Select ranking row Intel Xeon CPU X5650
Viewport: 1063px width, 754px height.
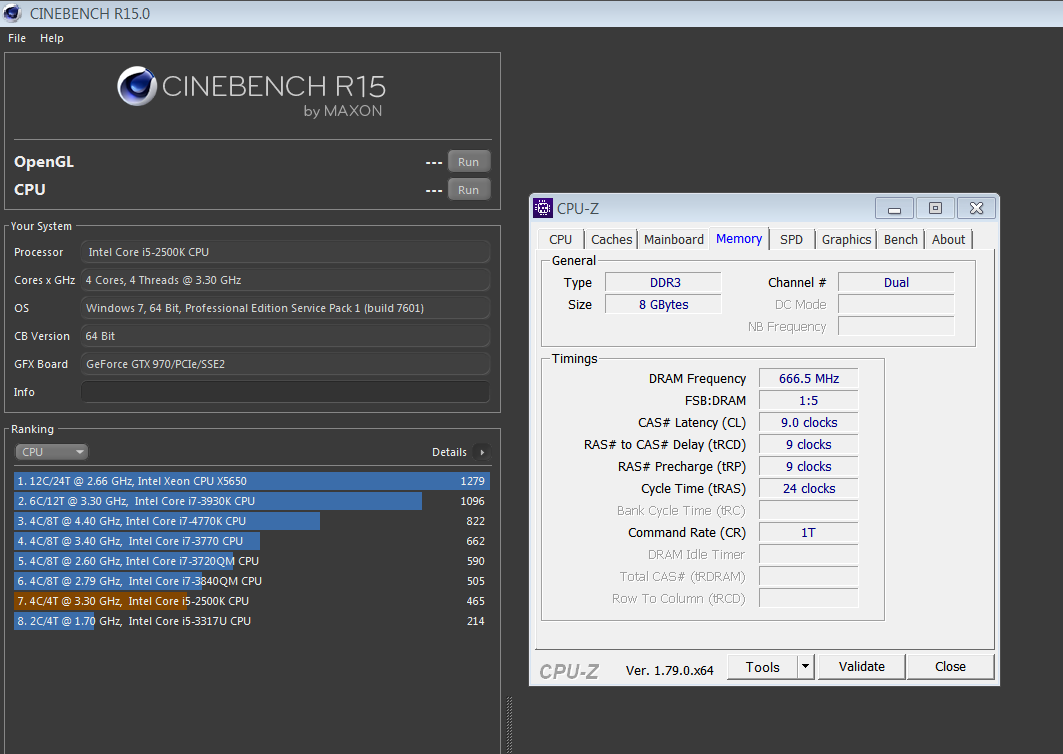(252, 481)
